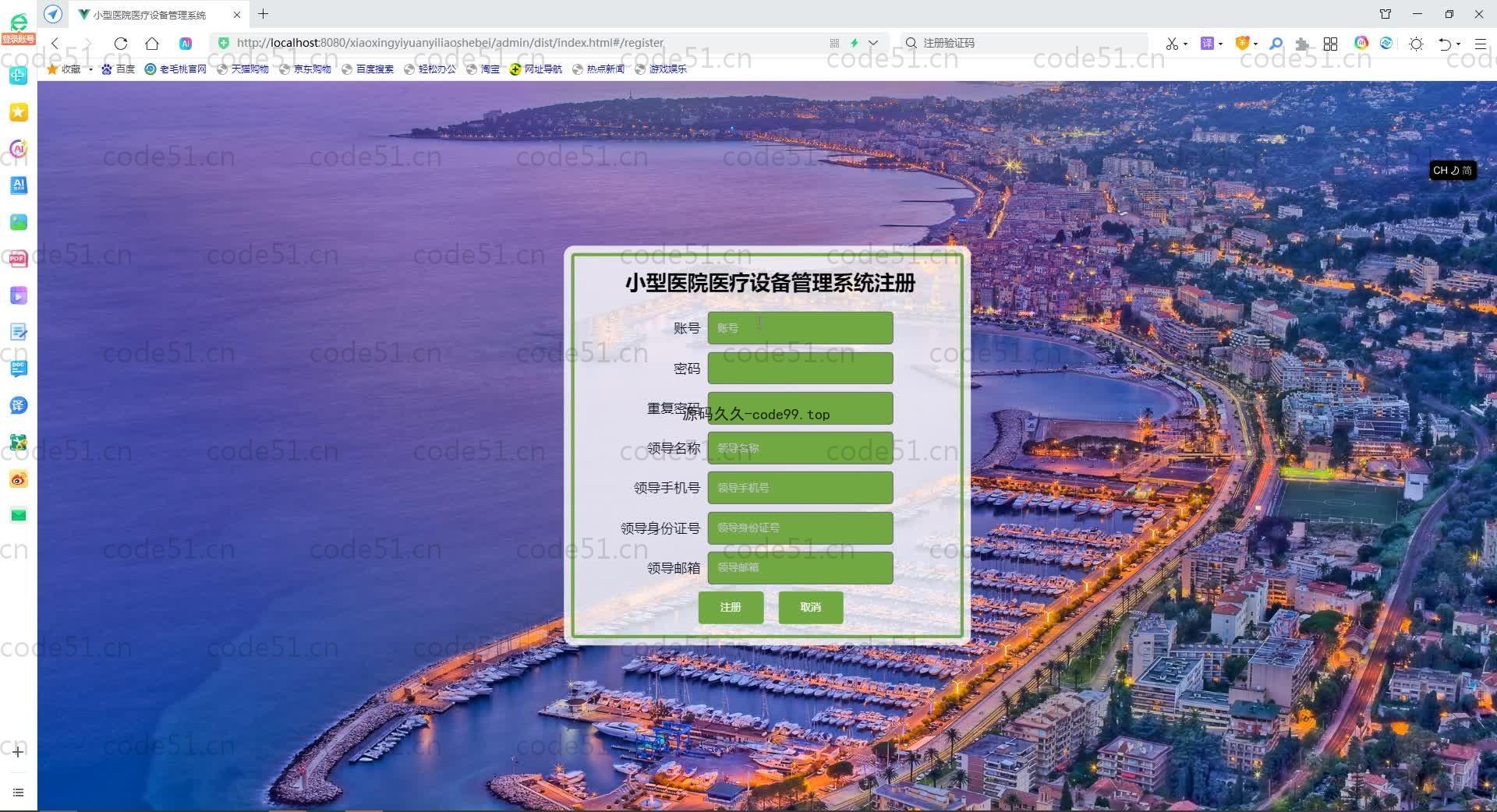Go back with the browser back arrow

[x=55, y=44]
